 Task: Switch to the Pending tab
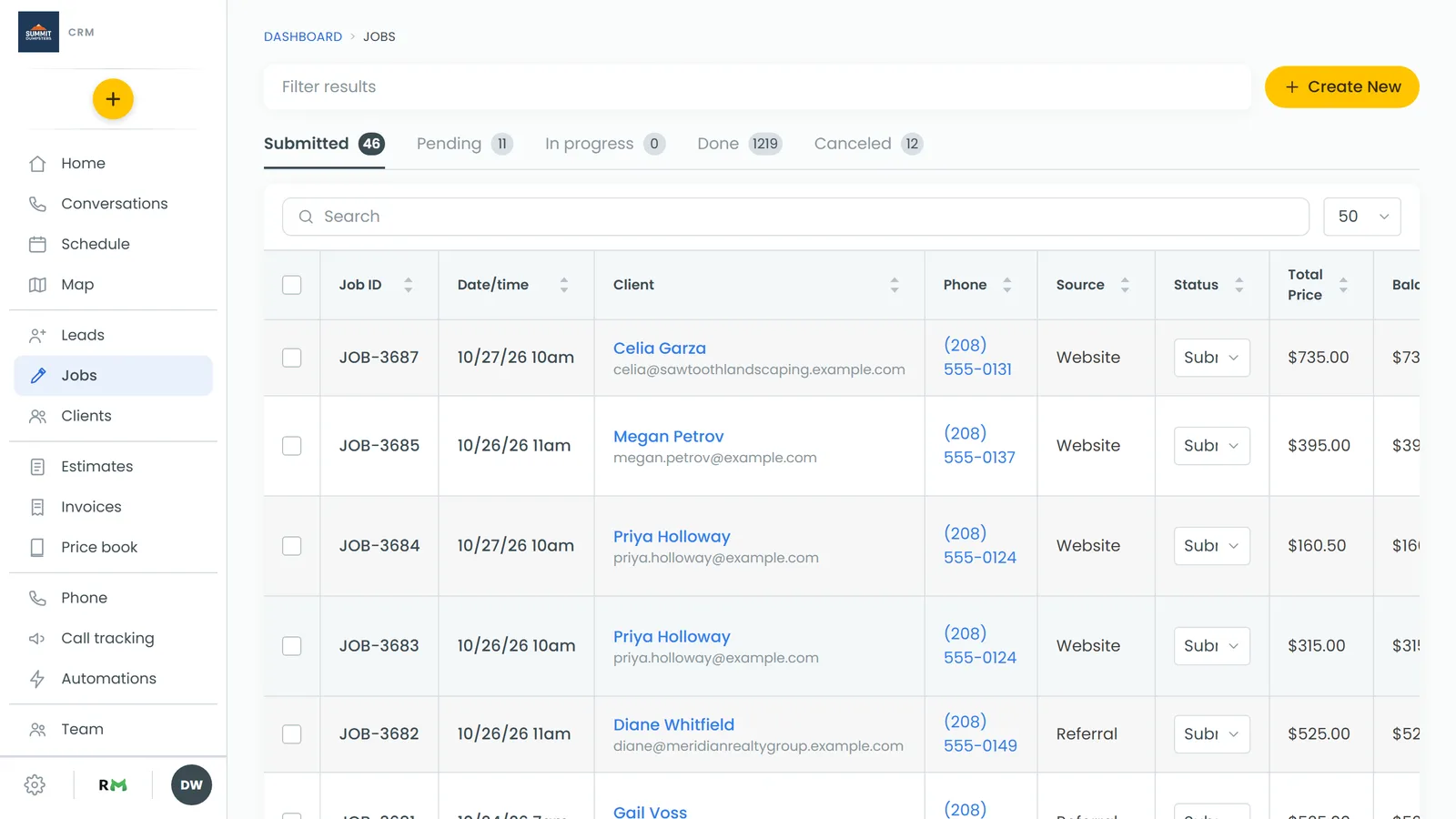click(x=464, y=144)
